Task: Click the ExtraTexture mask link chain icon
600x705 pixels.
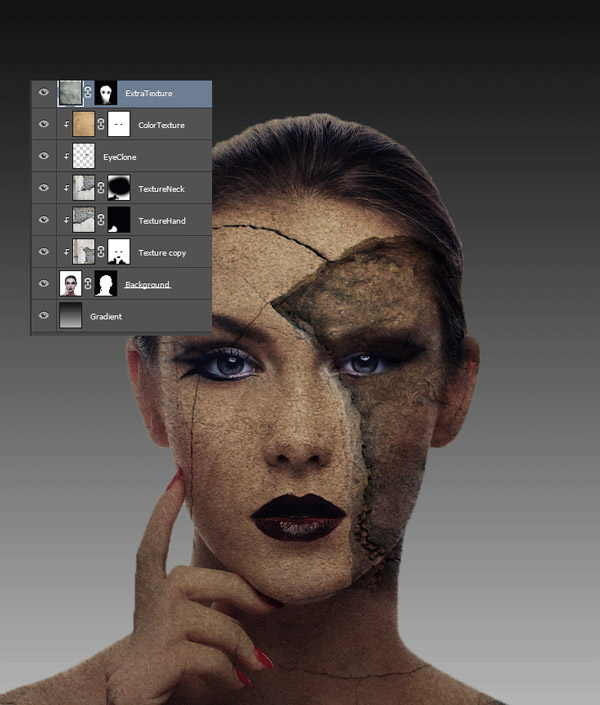Action: pyautogui.click(x=88, y=93)
